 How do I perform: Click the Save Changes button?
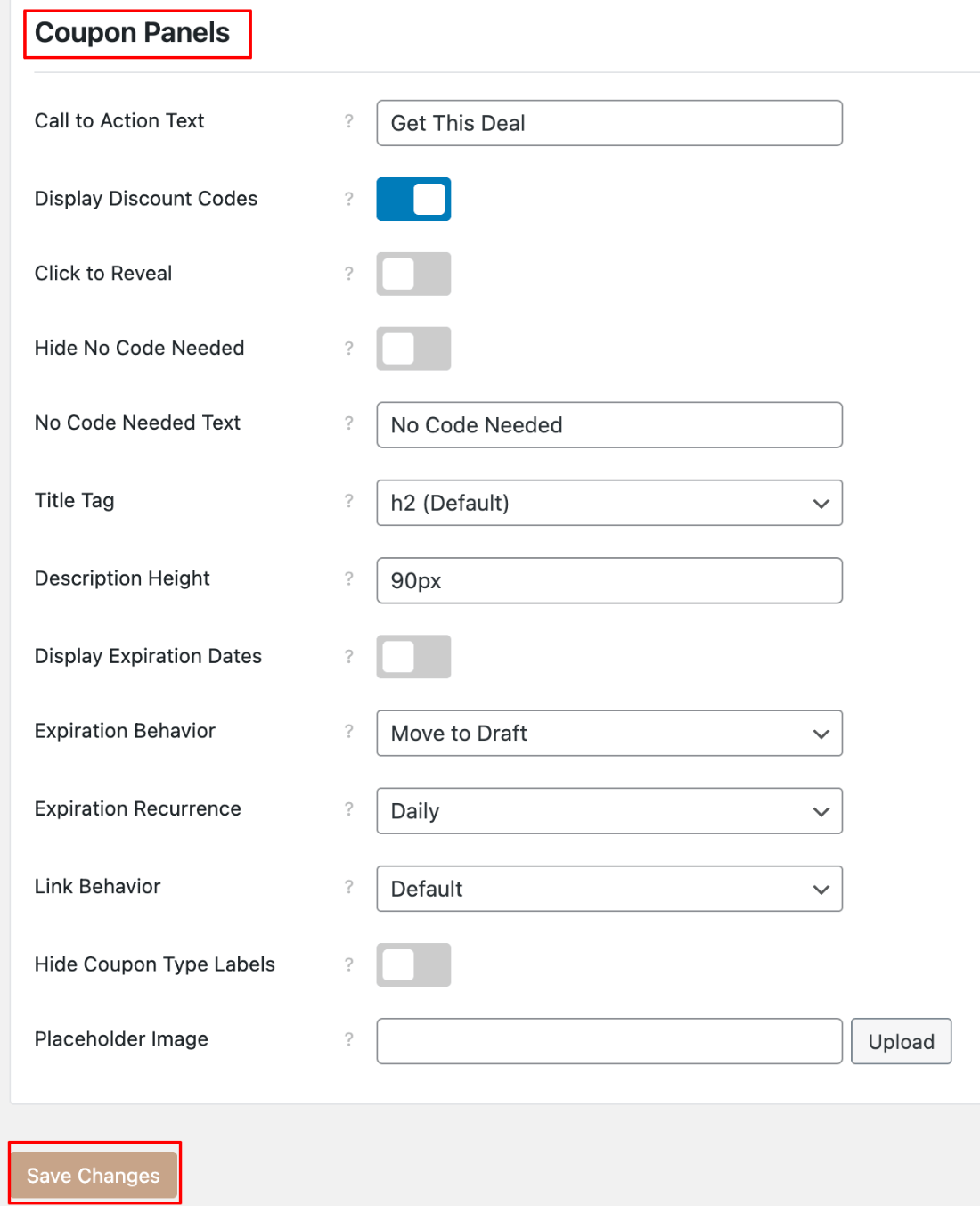(94, 1175)
